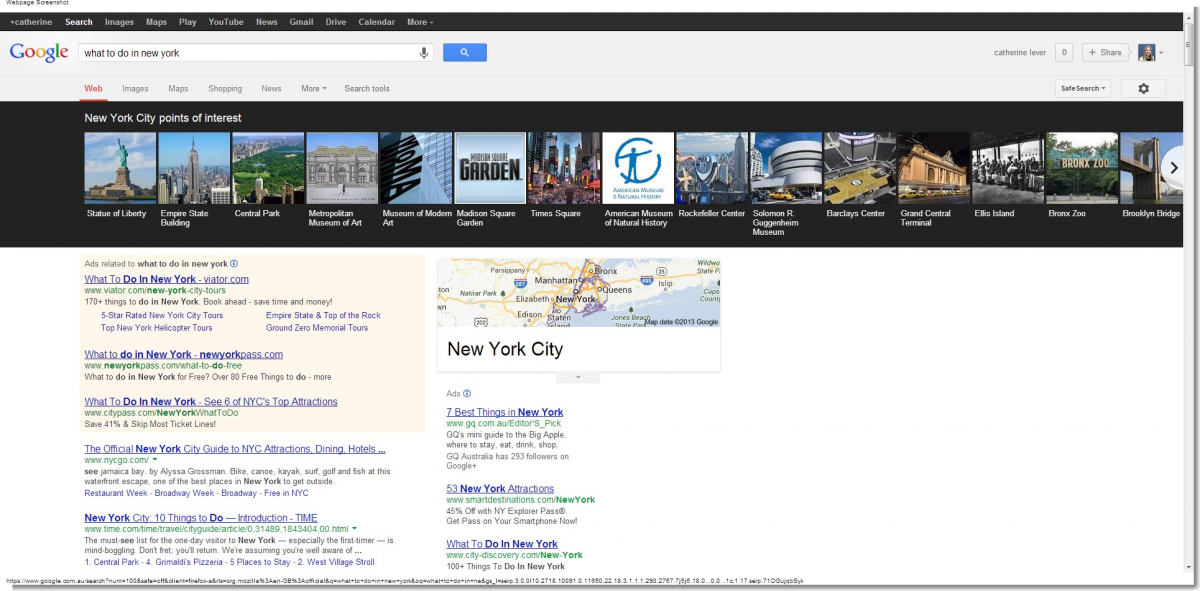Go to Drive in the black navigation bar
Viewport: 1200px width, 591px height.
pos(336,22)
